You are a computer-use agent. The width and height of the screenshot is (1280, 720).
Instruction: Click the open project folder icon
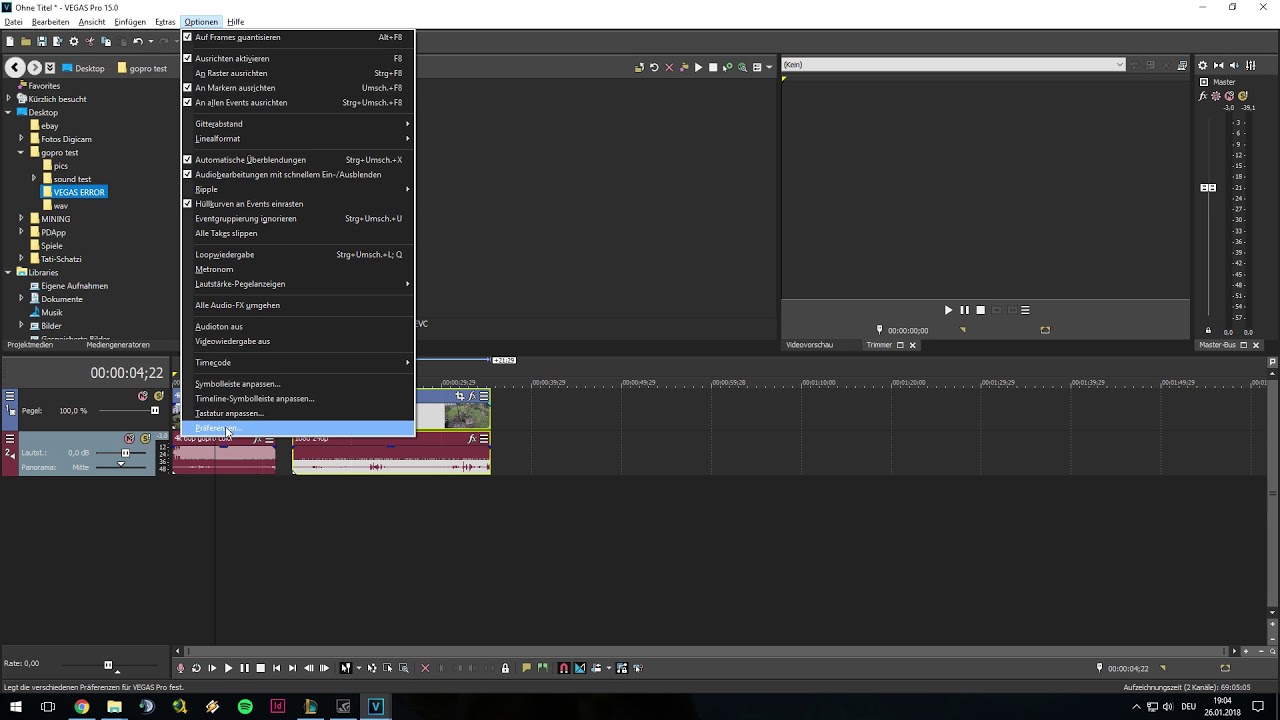[x=26, y=41]
